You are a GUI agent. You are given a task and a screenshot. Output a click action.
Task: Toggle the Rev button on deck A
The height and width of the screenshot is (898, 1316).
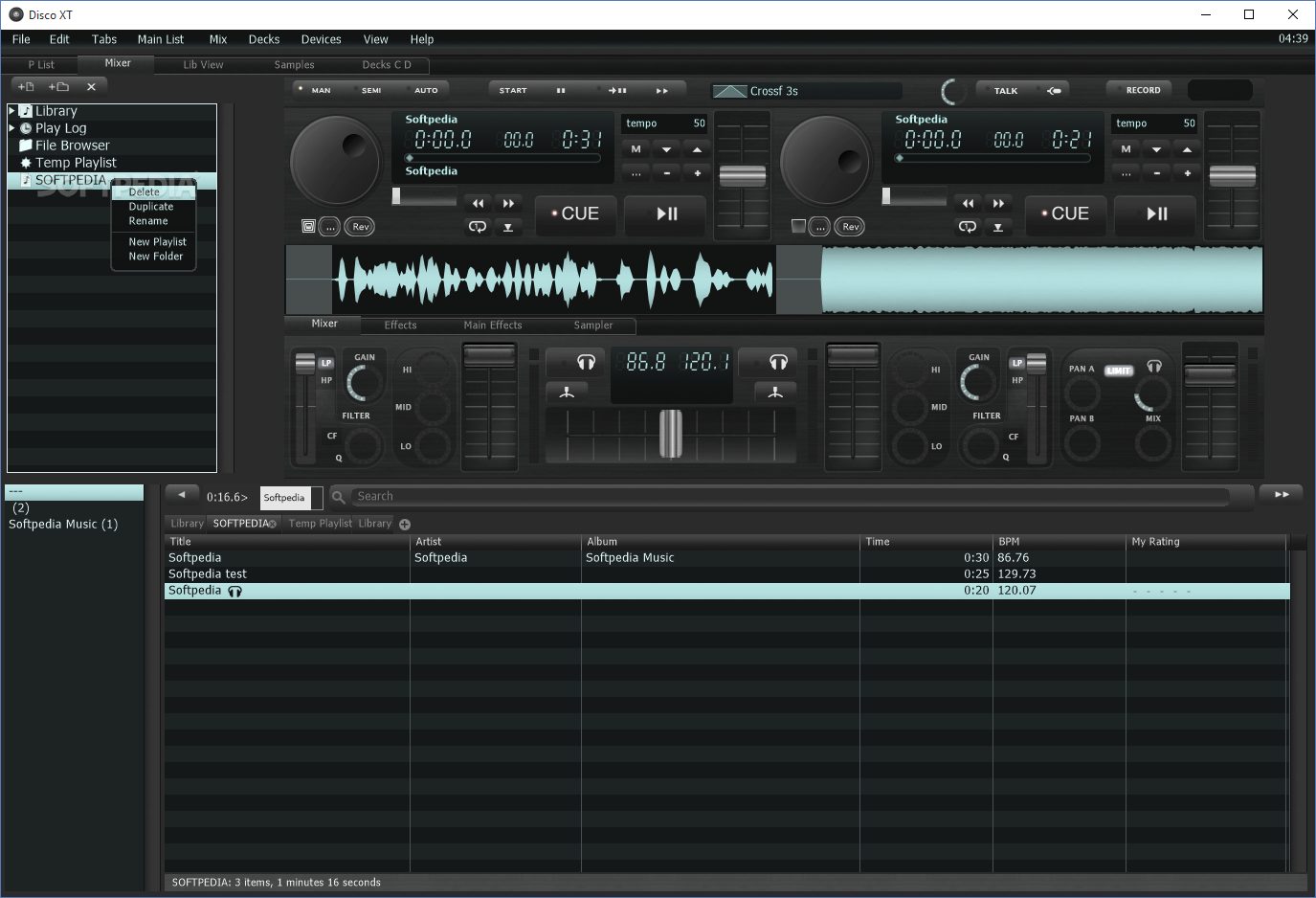pyautogui.click(x=360, y=227)
